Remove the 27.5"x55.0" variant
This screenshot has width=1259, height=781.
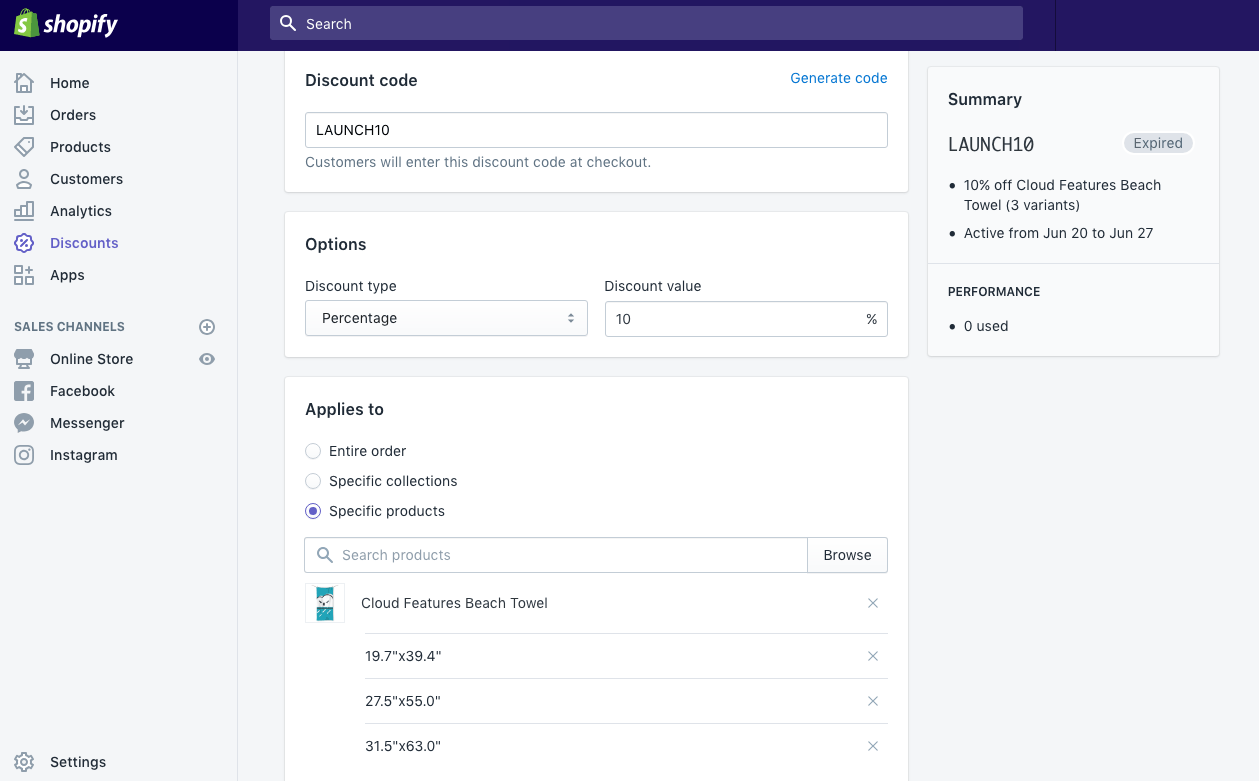coord(873,701)
